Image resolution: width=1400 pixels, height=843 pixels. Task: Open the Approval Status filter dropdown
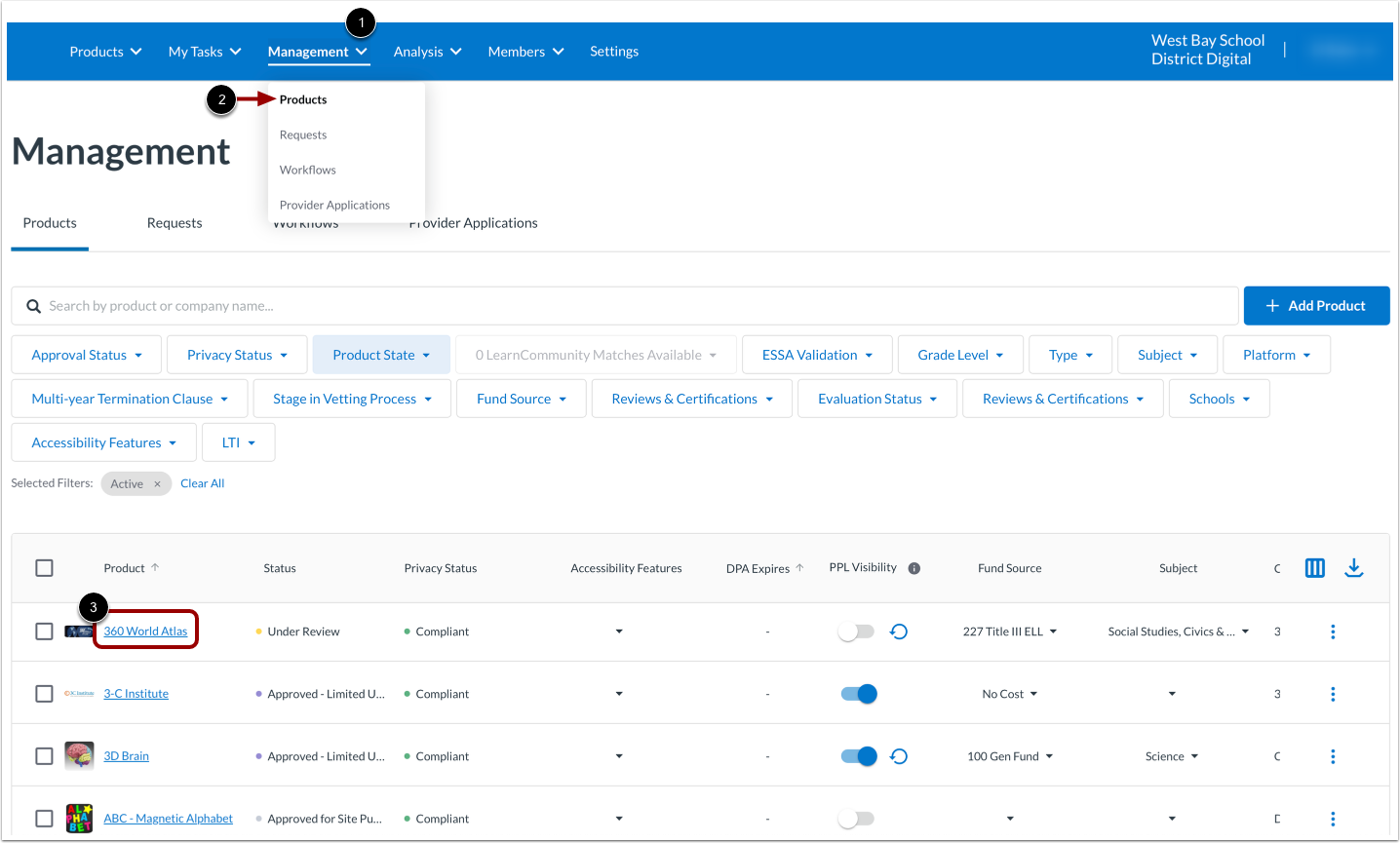[x=87, y=355]
